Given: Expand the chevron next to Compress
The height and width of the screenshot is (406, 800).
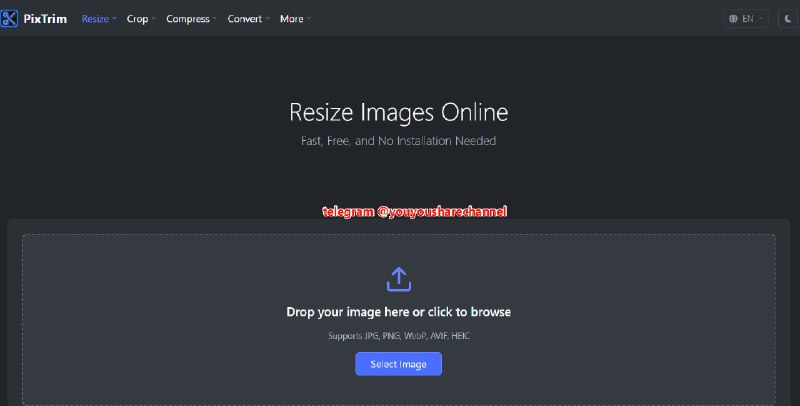Looking at the screenshot, I should click(214, 19).
